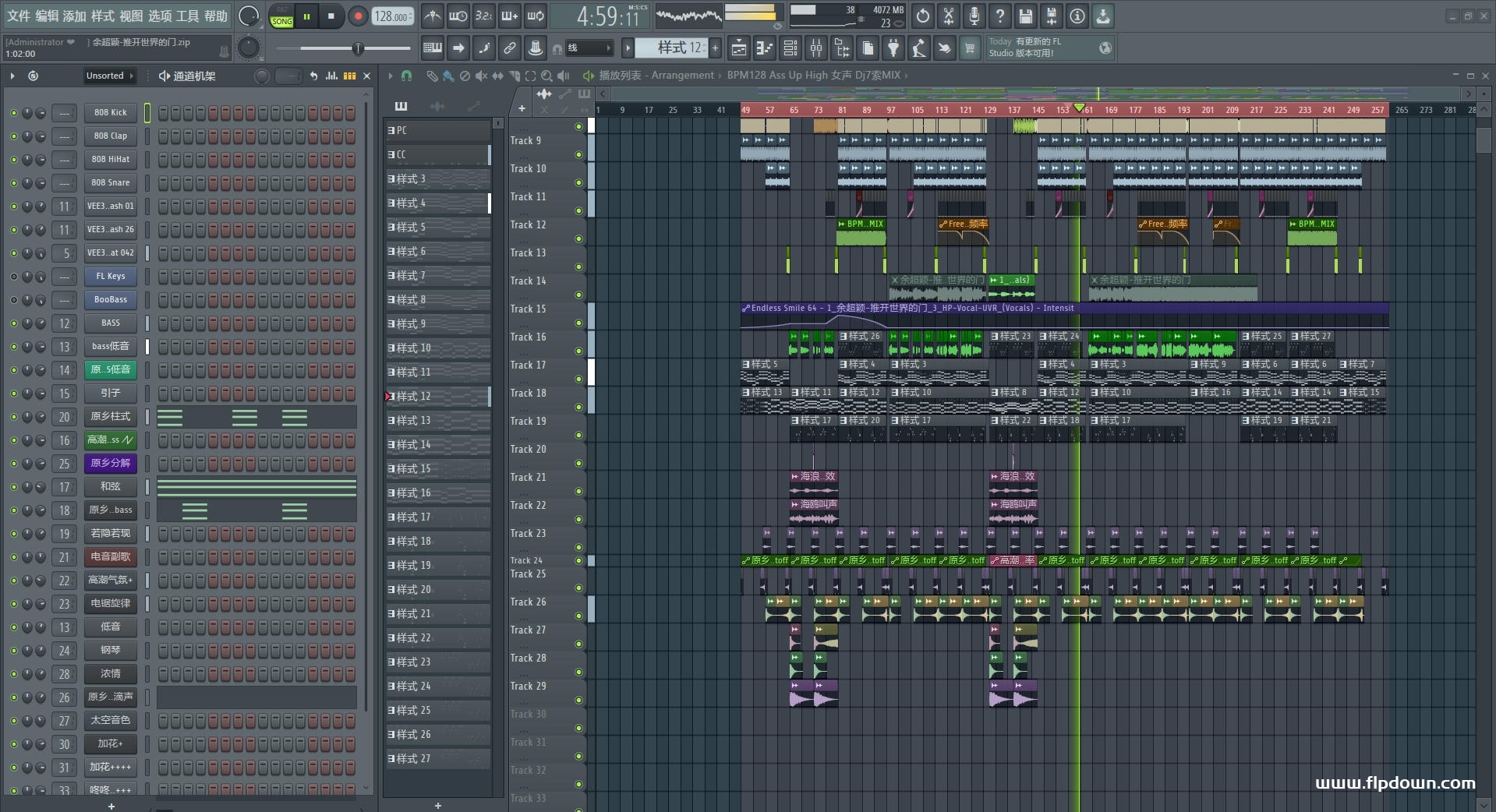
Task: Toggle the SONG/PAT mode switch
Action: click(x=281, y=16)
